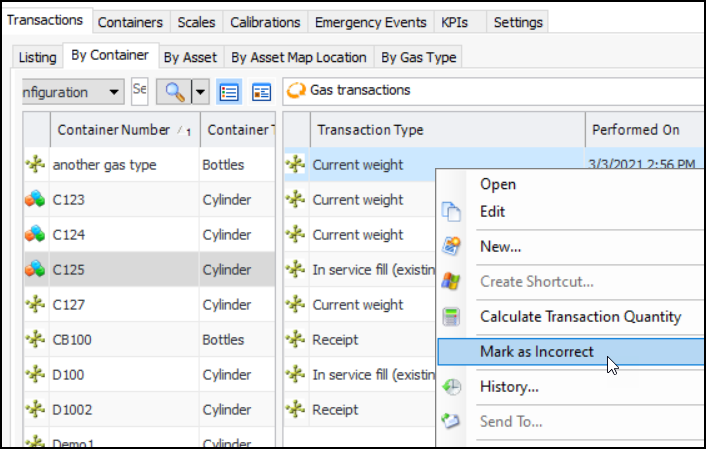Click the Edit icon in context menu
706x449 pixels.
(x=452, y=212)
